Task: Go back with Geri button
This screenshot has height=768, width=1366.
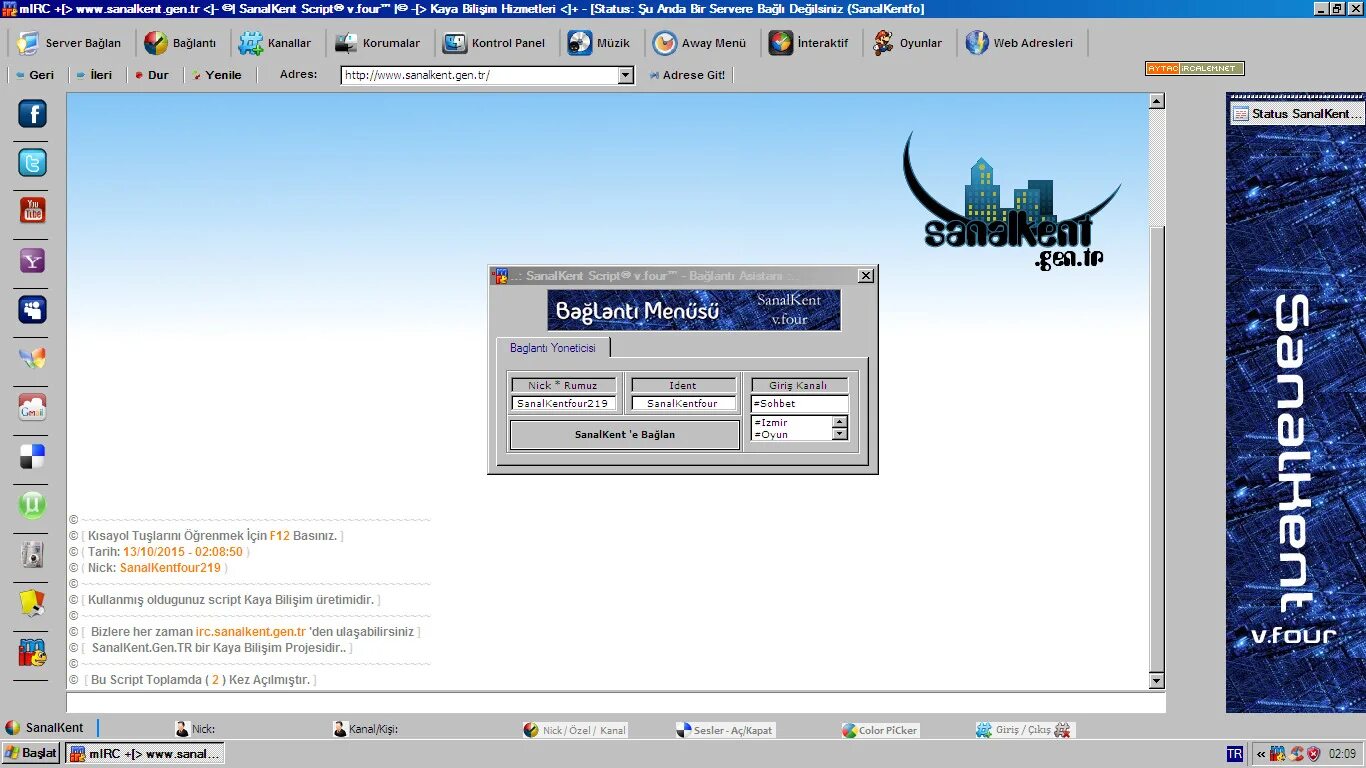Action: 34,75
